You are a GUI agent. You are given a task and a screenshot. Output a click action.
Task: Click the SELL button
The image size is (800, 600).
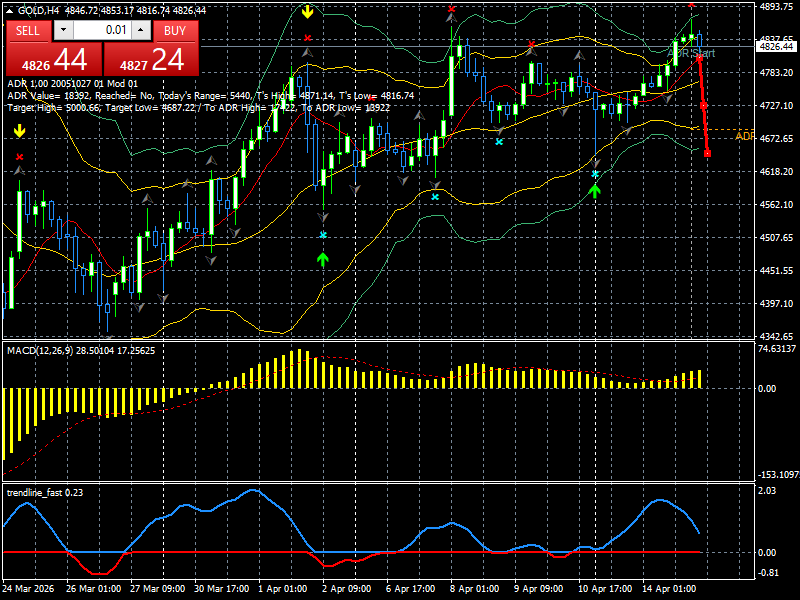click(x=28, y=31)
